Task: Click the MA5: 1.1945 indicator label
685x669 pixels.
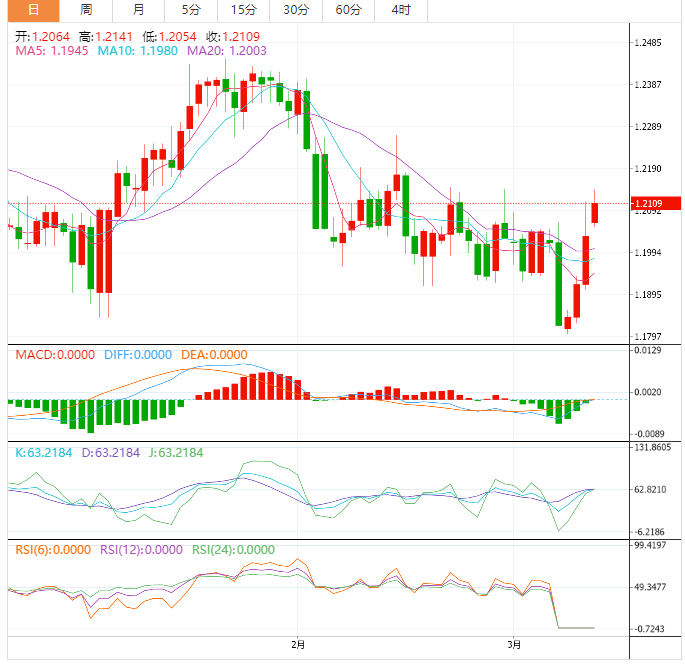Action: (52, 51)
